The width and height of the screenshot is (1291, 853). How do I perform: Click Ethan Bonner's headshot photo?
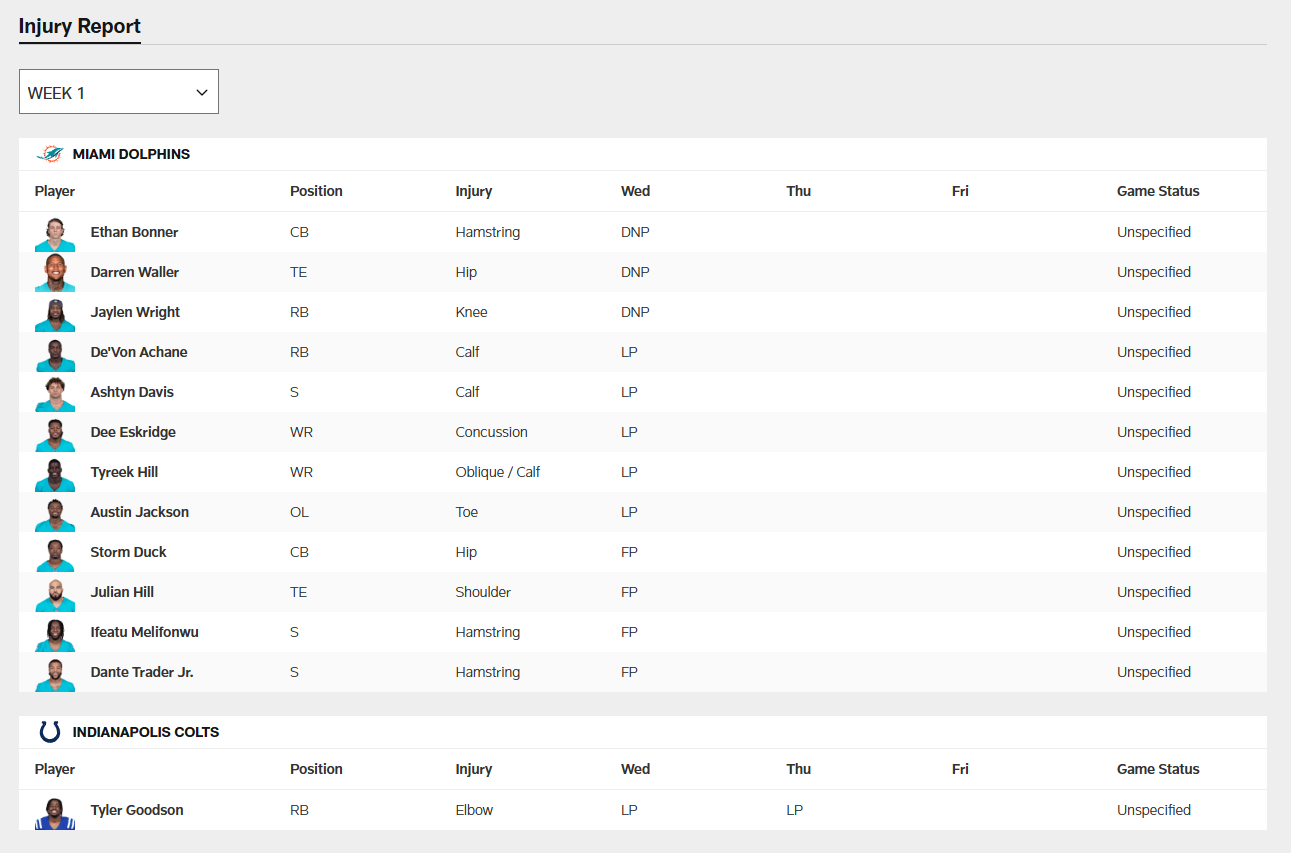(54, 233)
